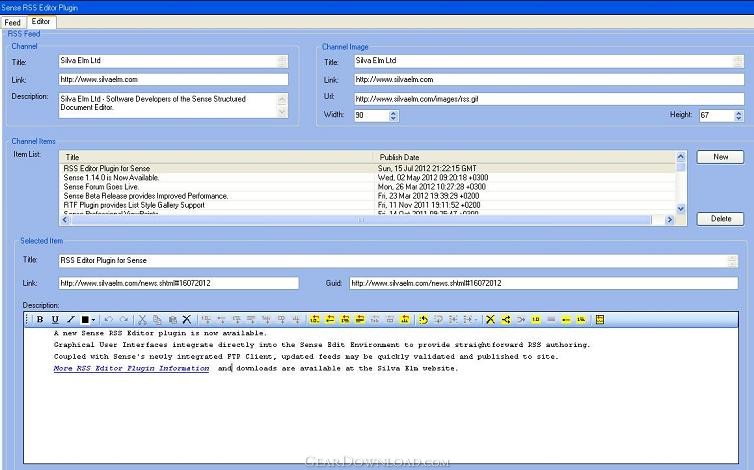Click the Selected Item Title field
This screenshot has width=754, height=470.
(x=398, y=261)
